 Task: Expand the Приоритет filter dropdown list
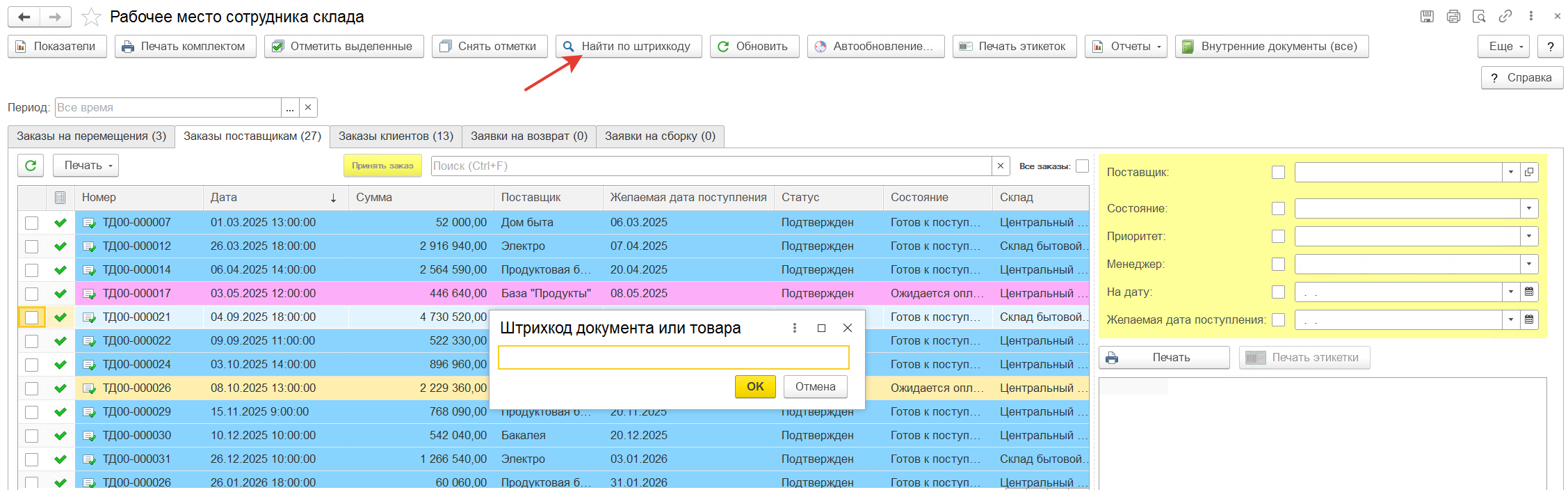tap(1529, 236)
